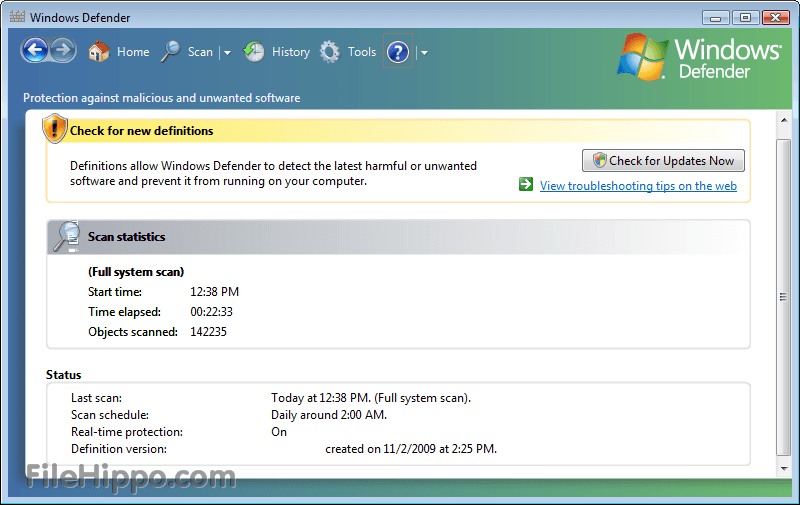The width and height of the screenshot is (800, 505).
Task: Expand the Help options dropdown arrow
Action: tap(424, 53)
